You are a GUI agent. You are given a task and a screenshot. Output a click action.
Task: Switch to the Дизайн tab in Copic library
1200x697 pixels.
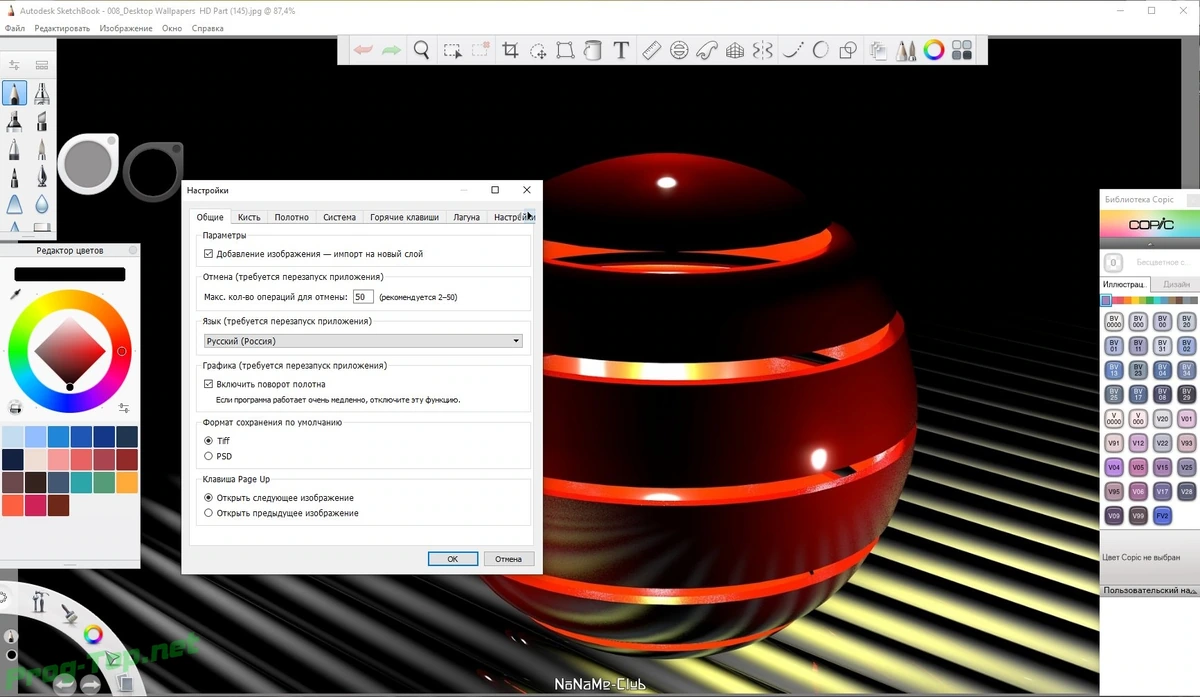pyautogui.click(x=1176, y=284)
